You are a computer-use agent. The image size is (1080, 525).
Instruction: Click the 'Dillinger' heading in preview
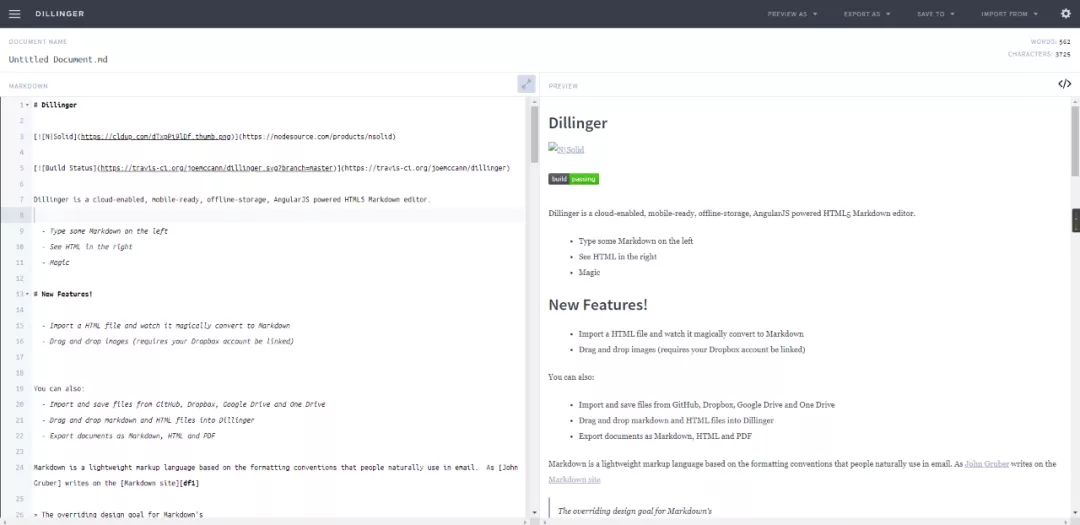pyautogui.click(x=577, y=123)
